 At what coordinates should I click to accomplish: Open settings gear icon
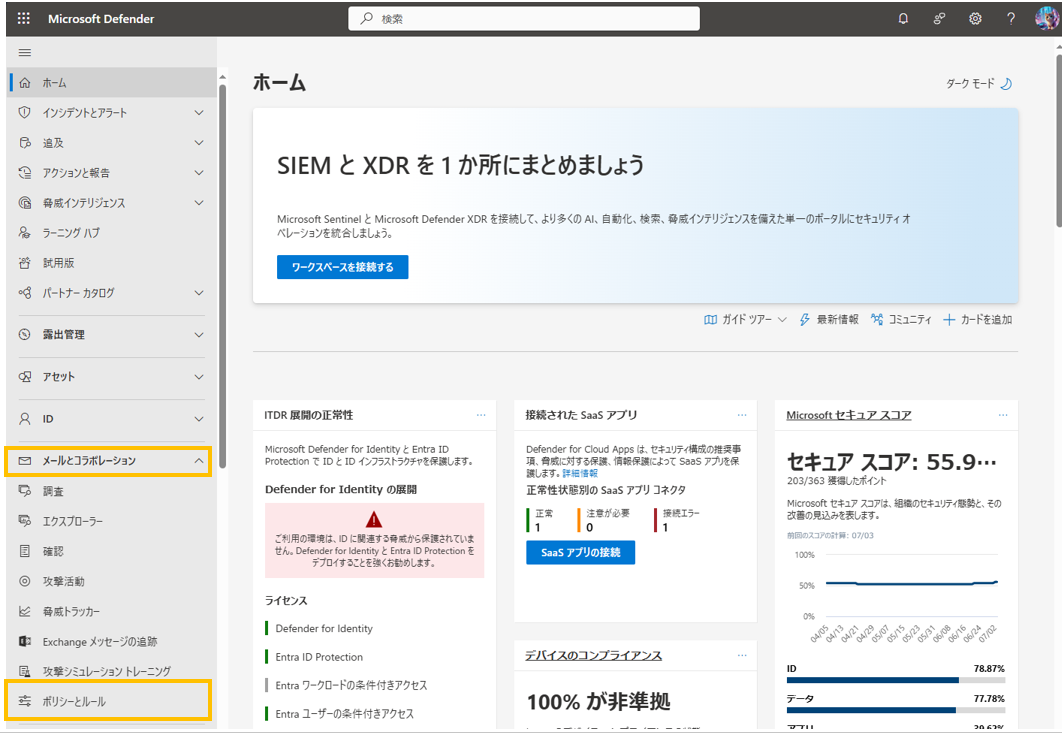975,19
